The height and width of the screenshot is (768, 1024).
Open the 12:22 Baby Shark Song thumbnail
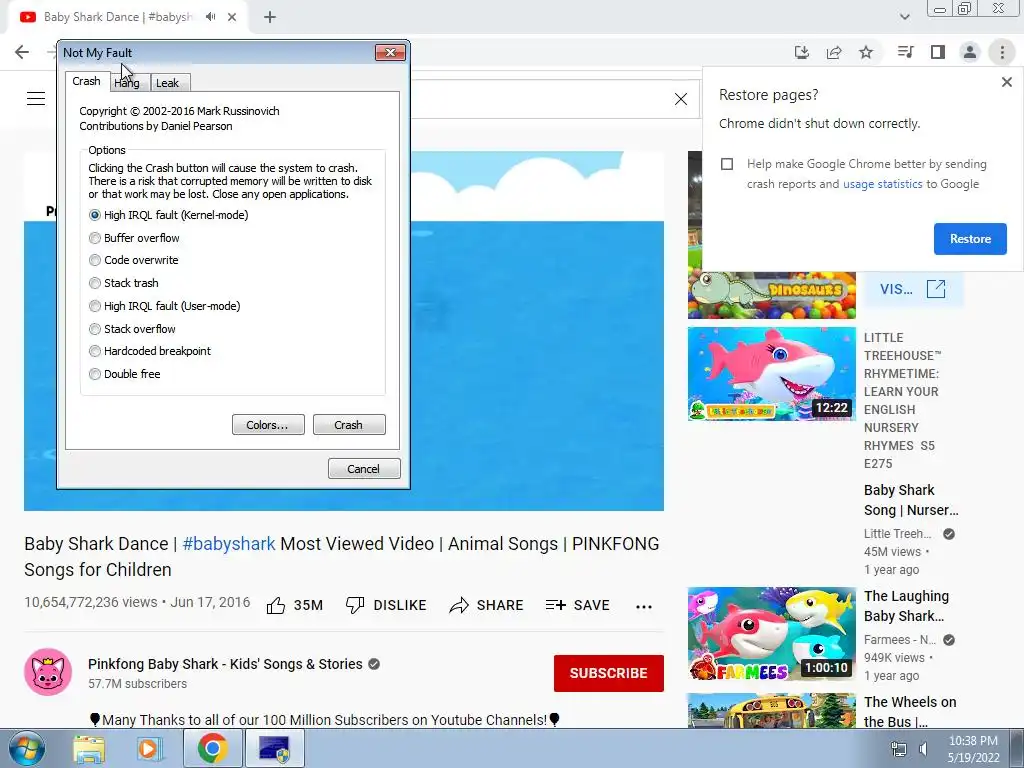772,374
